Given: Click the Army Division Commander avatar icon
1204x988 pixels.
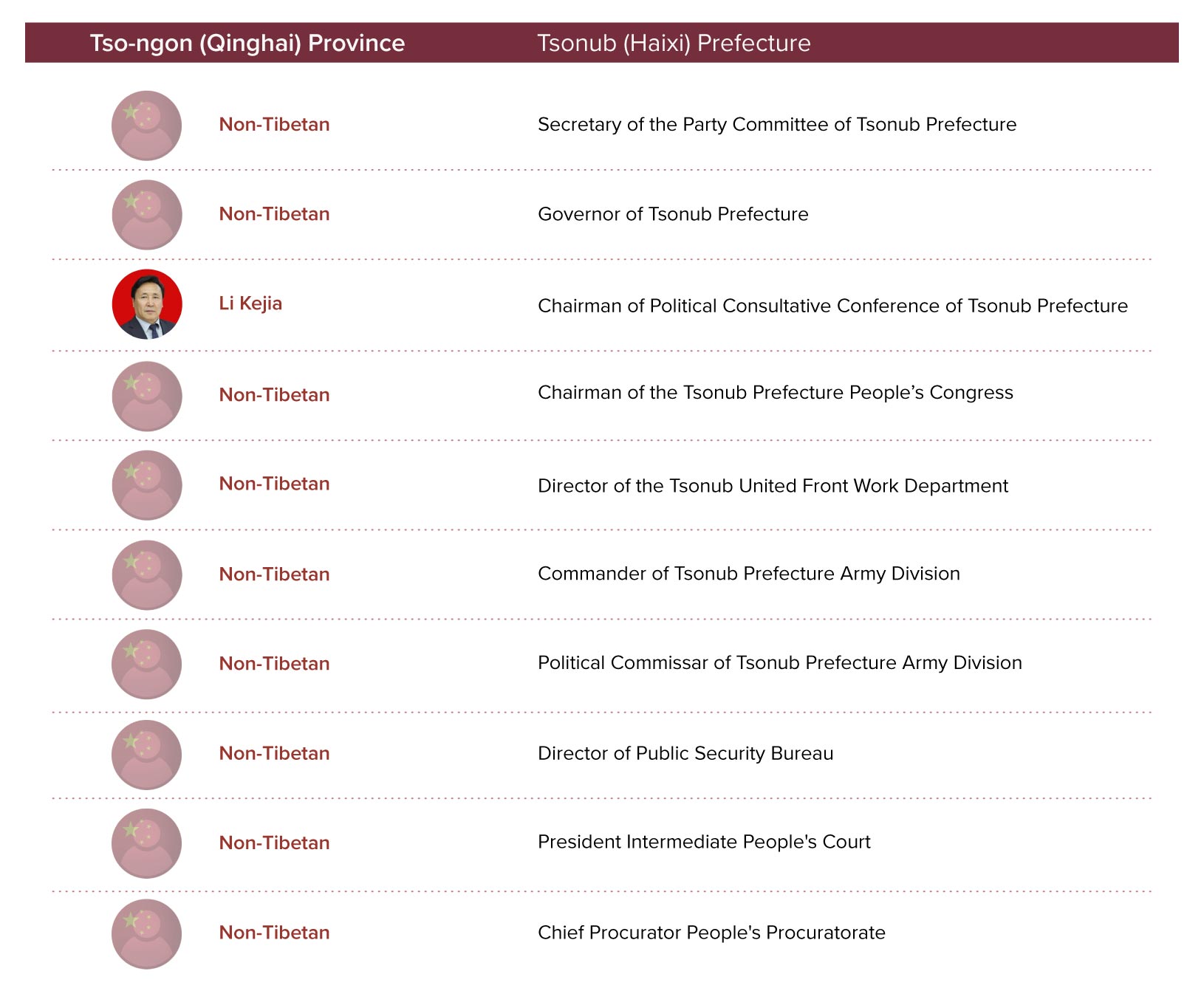Looking at the screenshot, I should 147,574.
